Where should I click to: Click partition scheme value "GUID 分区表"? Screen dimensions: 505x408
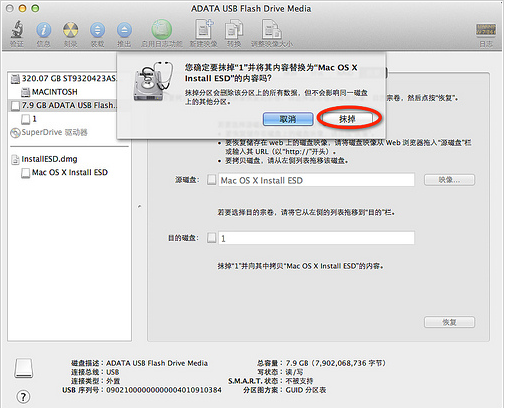pyautogui.click(x=306, y=390)
